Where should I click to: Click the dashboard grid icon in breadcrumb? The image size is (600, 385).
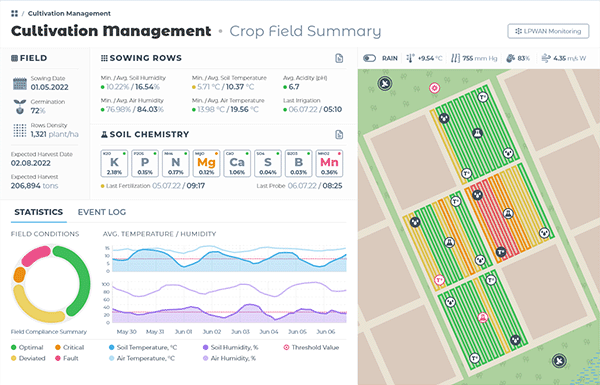[15, 13]
